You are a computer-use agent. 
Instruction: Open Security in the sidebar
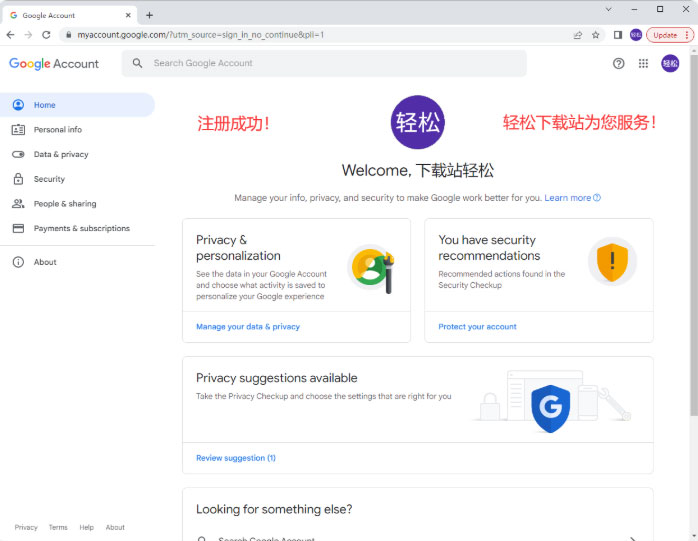click(x=77, y=179)
